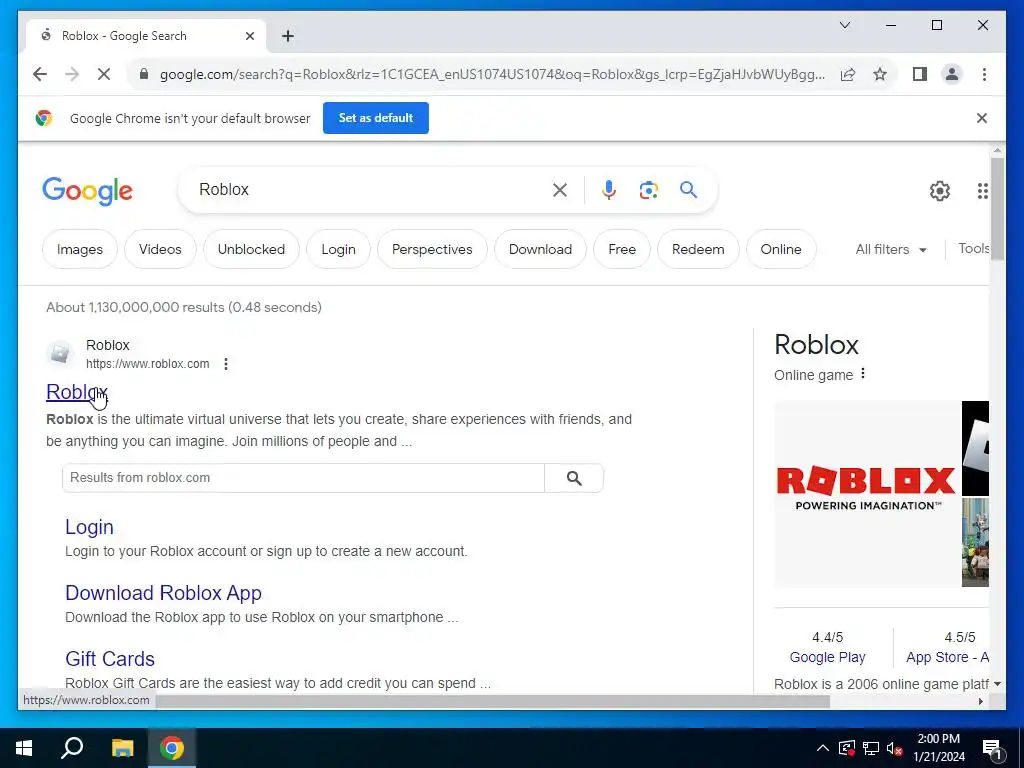Open the Roblox Powering Imagination image

867,494
